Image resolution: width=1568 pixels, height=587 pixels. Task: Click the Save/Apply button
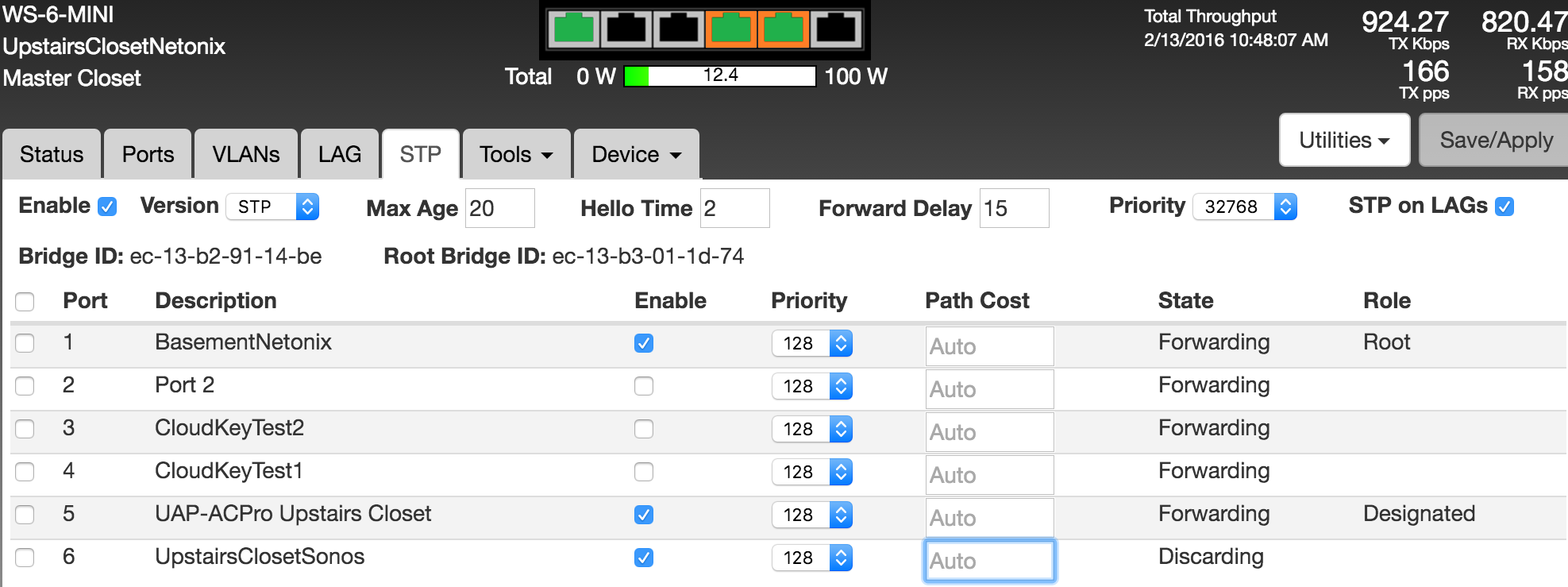[x=1495, y=141]
